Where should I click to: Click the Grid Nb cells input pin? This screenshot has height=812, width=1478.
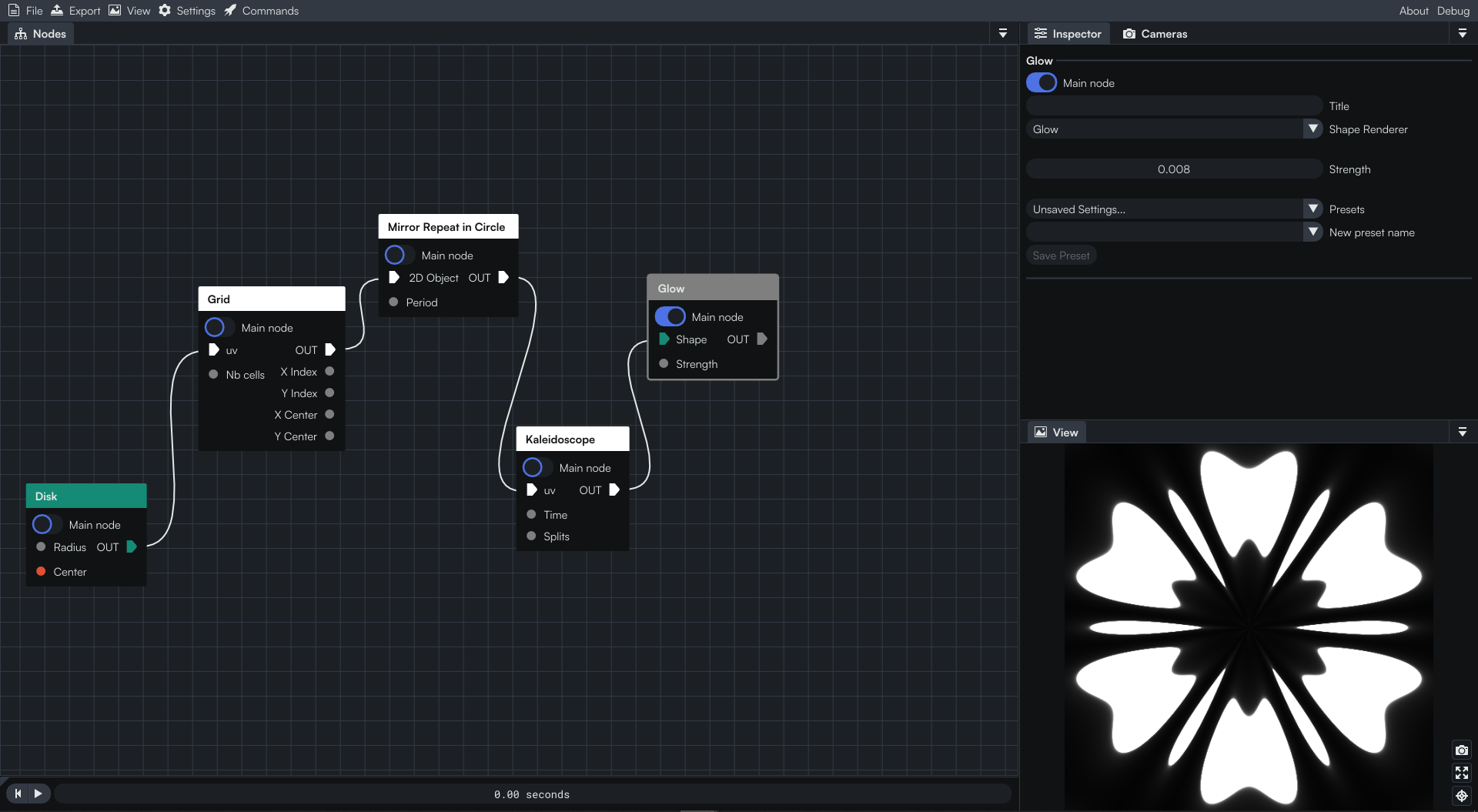[x=213, y=375]
